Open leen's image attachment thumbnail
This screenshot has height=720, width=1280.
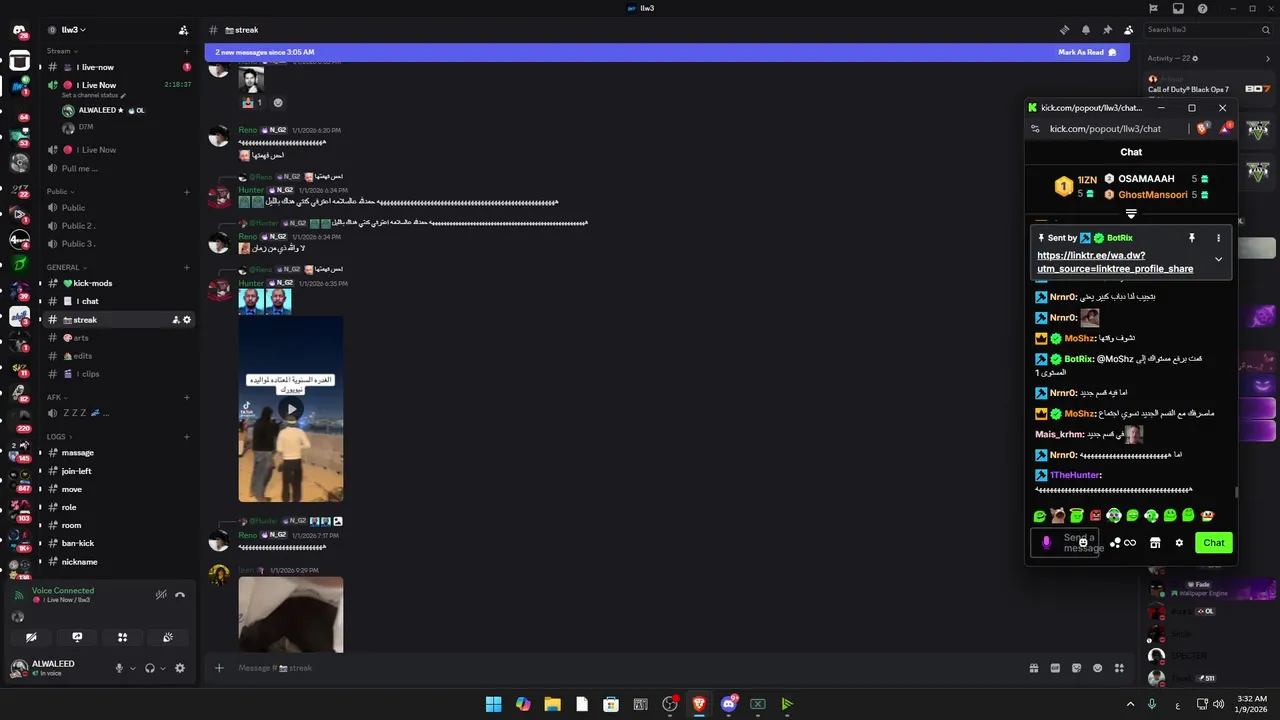click(291, 614)
